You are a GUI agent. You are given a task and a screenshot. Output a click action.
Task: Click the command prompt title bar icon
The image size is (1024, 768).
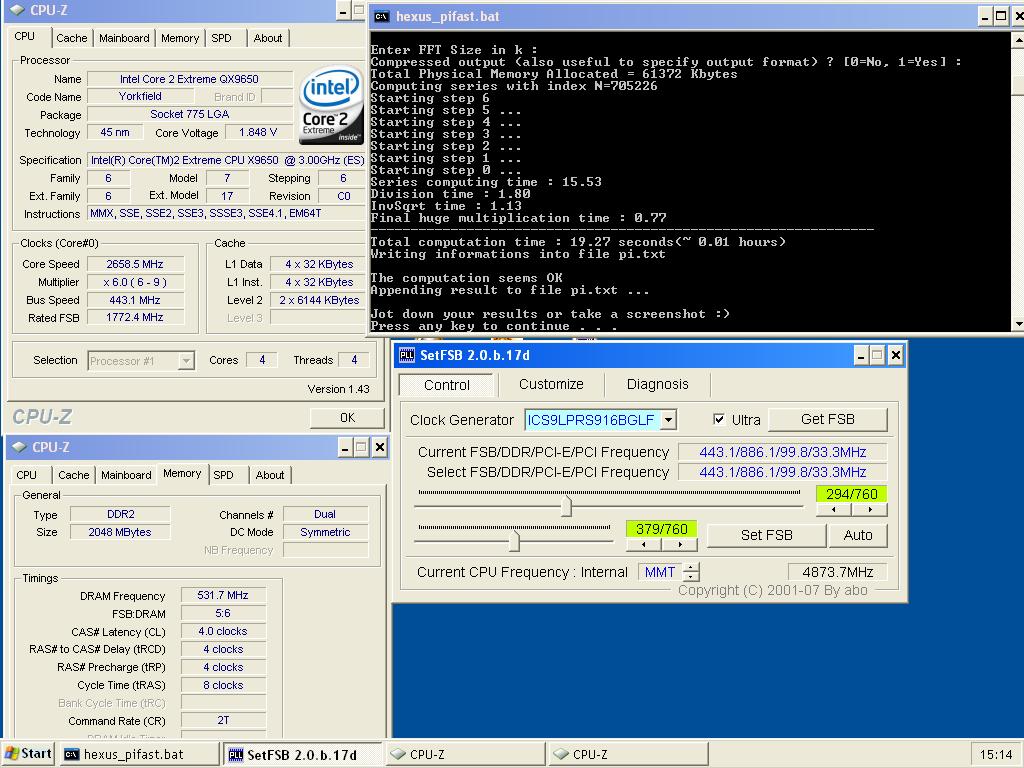point(382,16)
